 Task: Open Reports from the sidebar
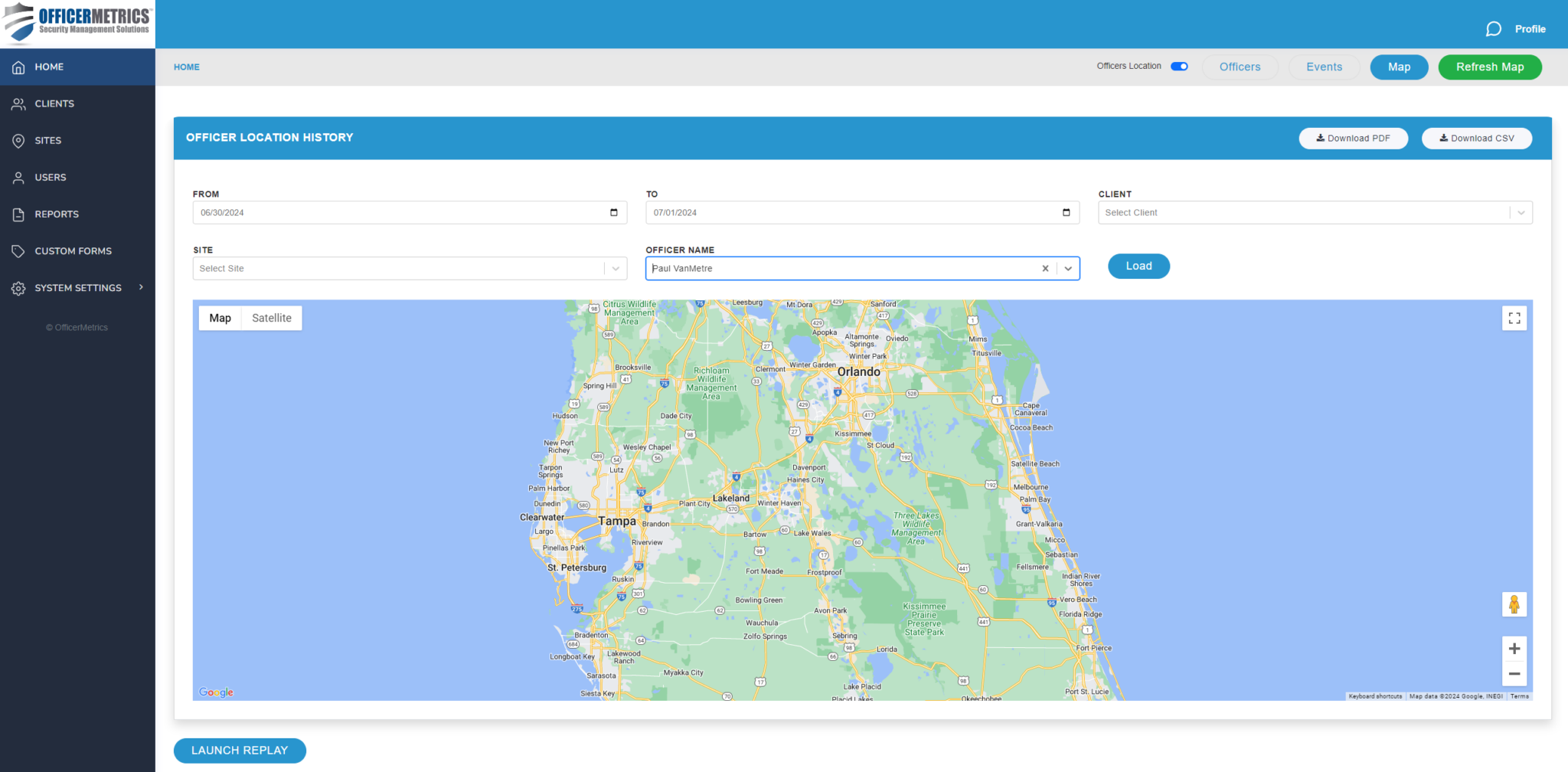tap(57, 214)
